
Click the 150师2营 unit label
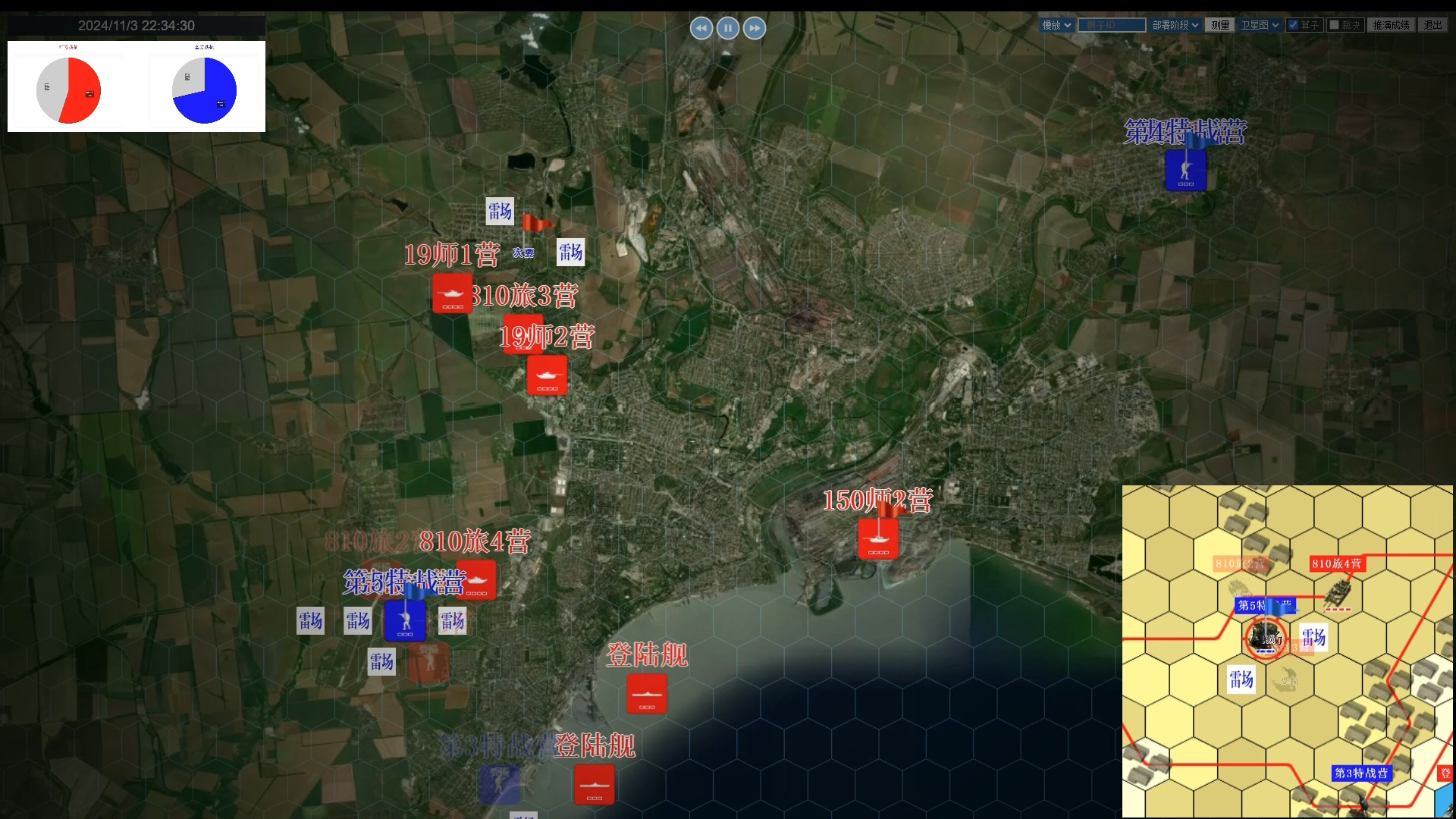coord(877,500)
